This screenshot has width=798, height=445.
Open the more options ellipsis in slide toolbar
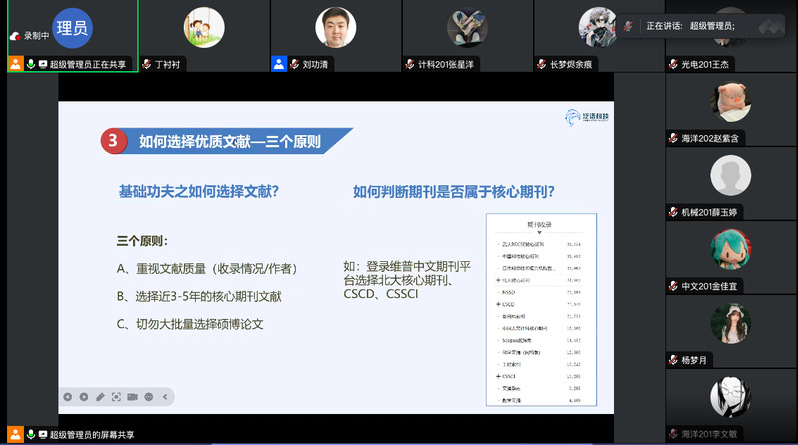149,397
